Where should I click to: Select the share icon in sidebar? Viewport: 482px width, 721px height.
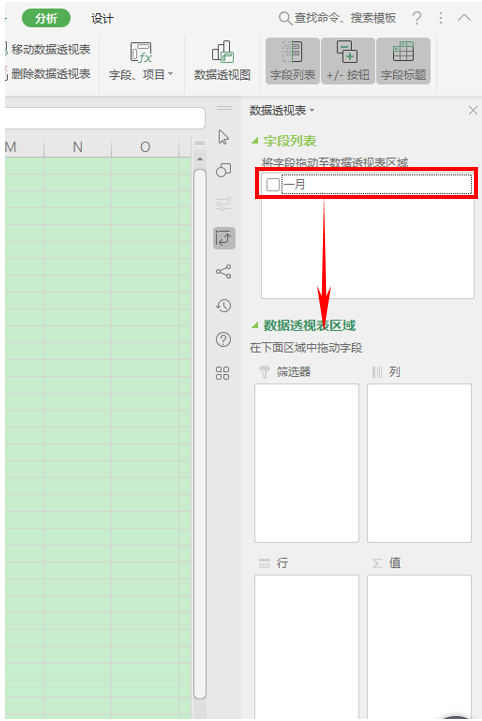[x=224, y=272]
